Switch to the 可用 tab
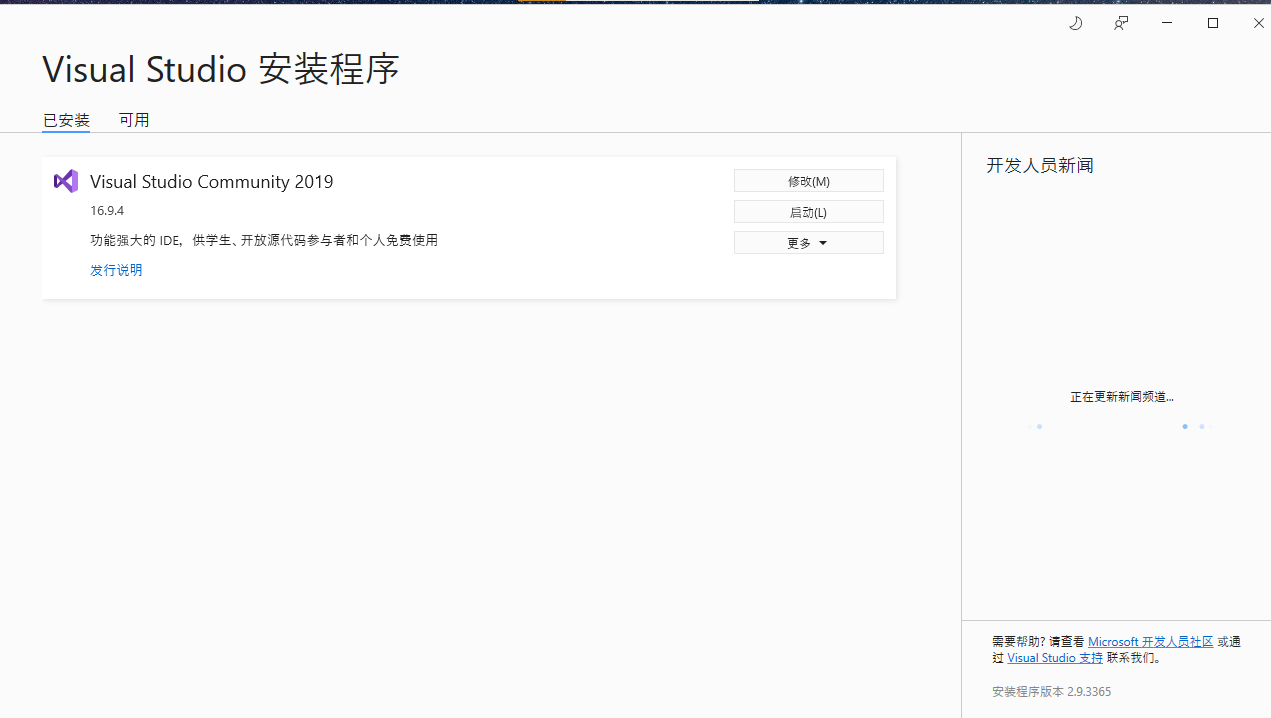This screenshot has width=1271, height=718. [x=134, y=120]
